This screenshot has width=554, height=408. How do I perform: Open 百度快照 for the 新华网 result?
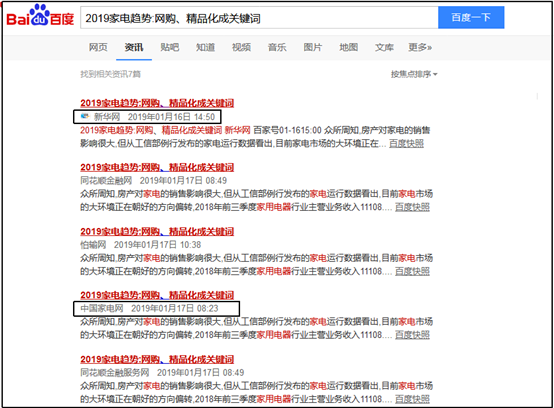[x=406, y=143]
